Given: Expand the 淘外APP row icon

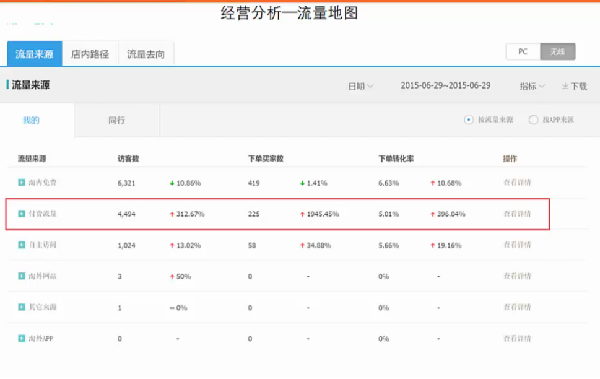Looking at the screenshot, I should pyautogui.click(x=22, y=338).
